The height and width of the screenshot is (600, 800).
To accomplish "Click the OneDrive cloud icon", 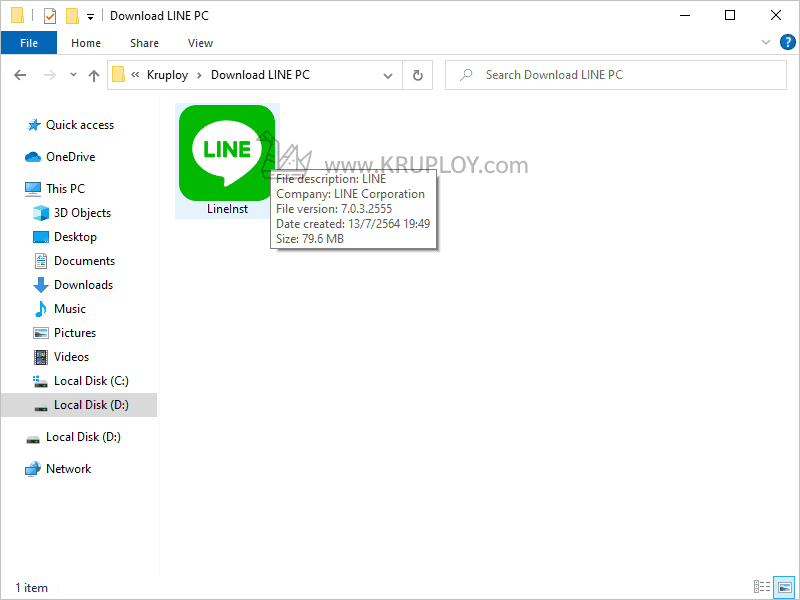I will [x=33, y=157].
